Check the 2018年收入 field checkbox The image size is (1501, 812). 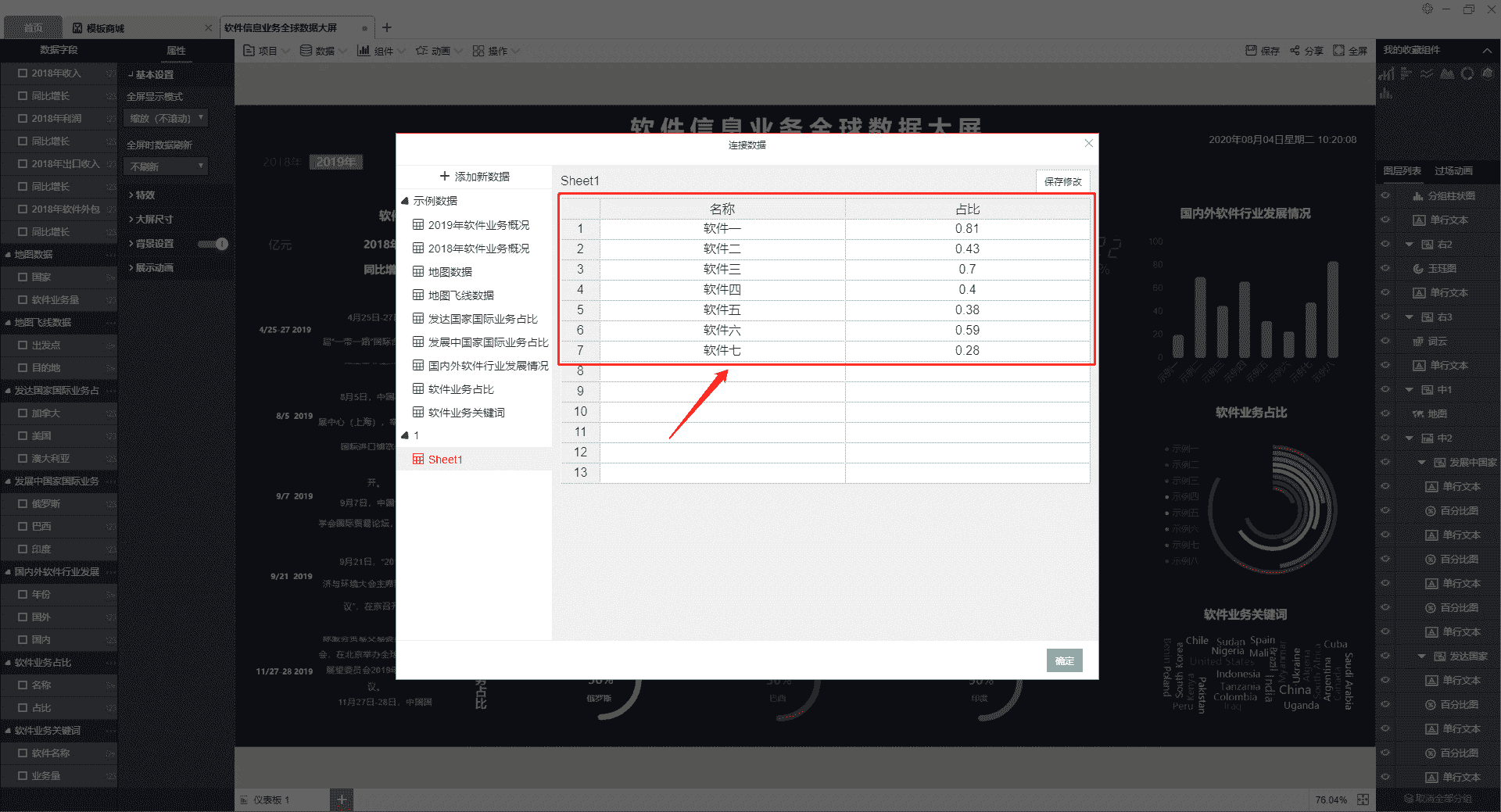(x=23, y=73)
